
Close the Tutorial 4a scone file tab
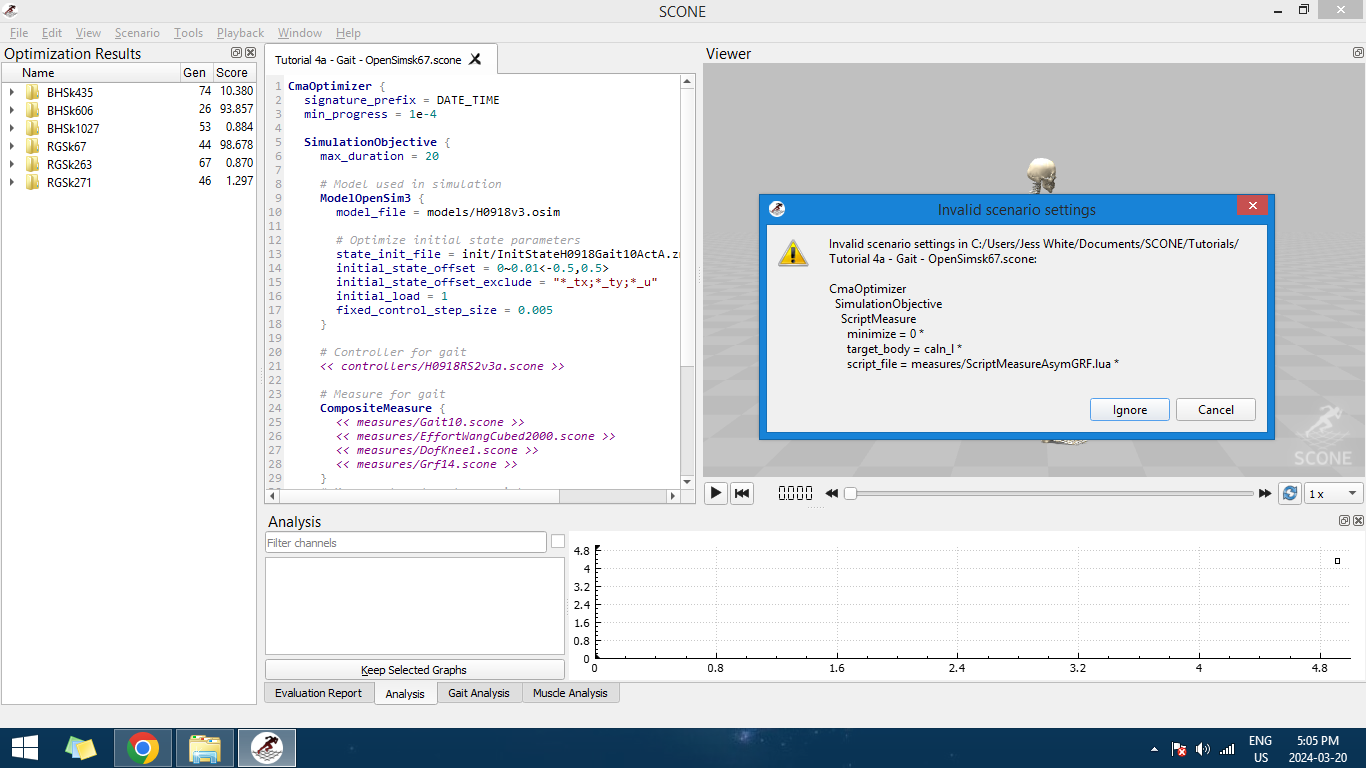coord(476,59)
